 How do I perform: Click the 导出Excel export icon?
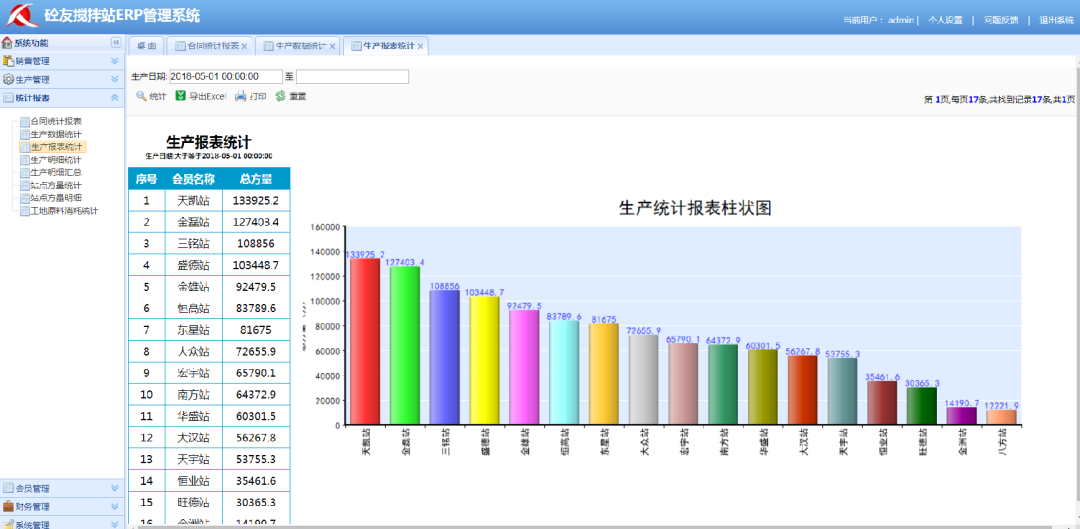[181, 96]
